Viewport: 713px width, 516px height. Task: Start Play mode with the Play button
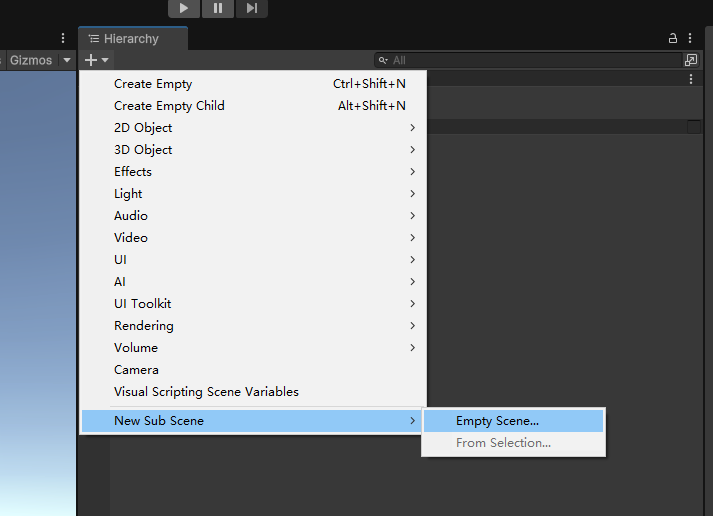184,8
